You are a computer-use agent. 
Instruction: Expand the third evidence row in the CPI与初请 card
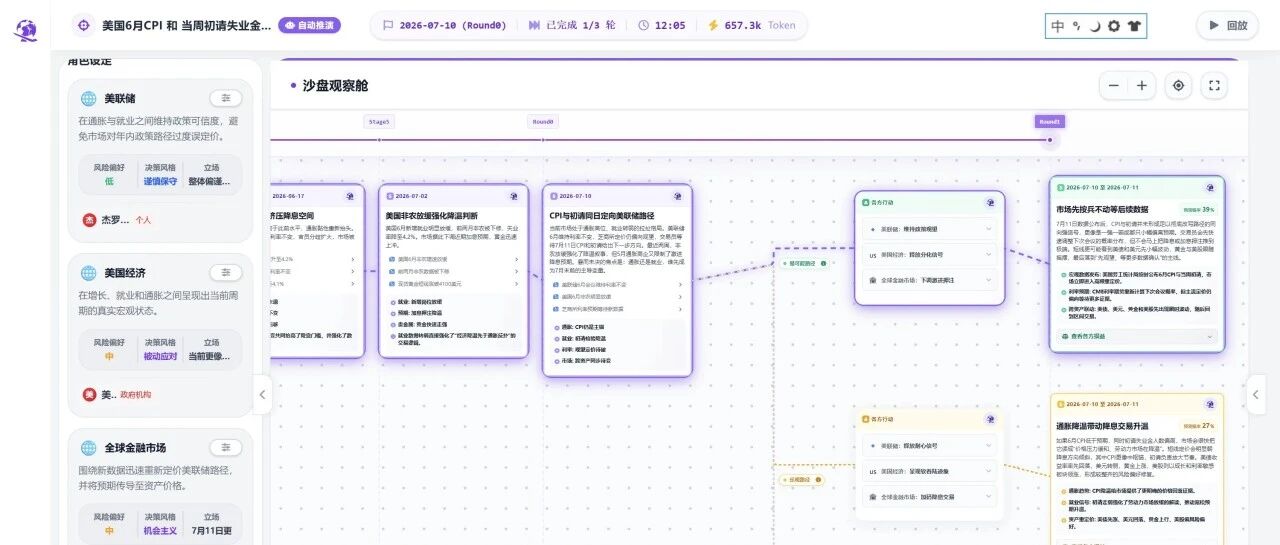coord(618,309)
